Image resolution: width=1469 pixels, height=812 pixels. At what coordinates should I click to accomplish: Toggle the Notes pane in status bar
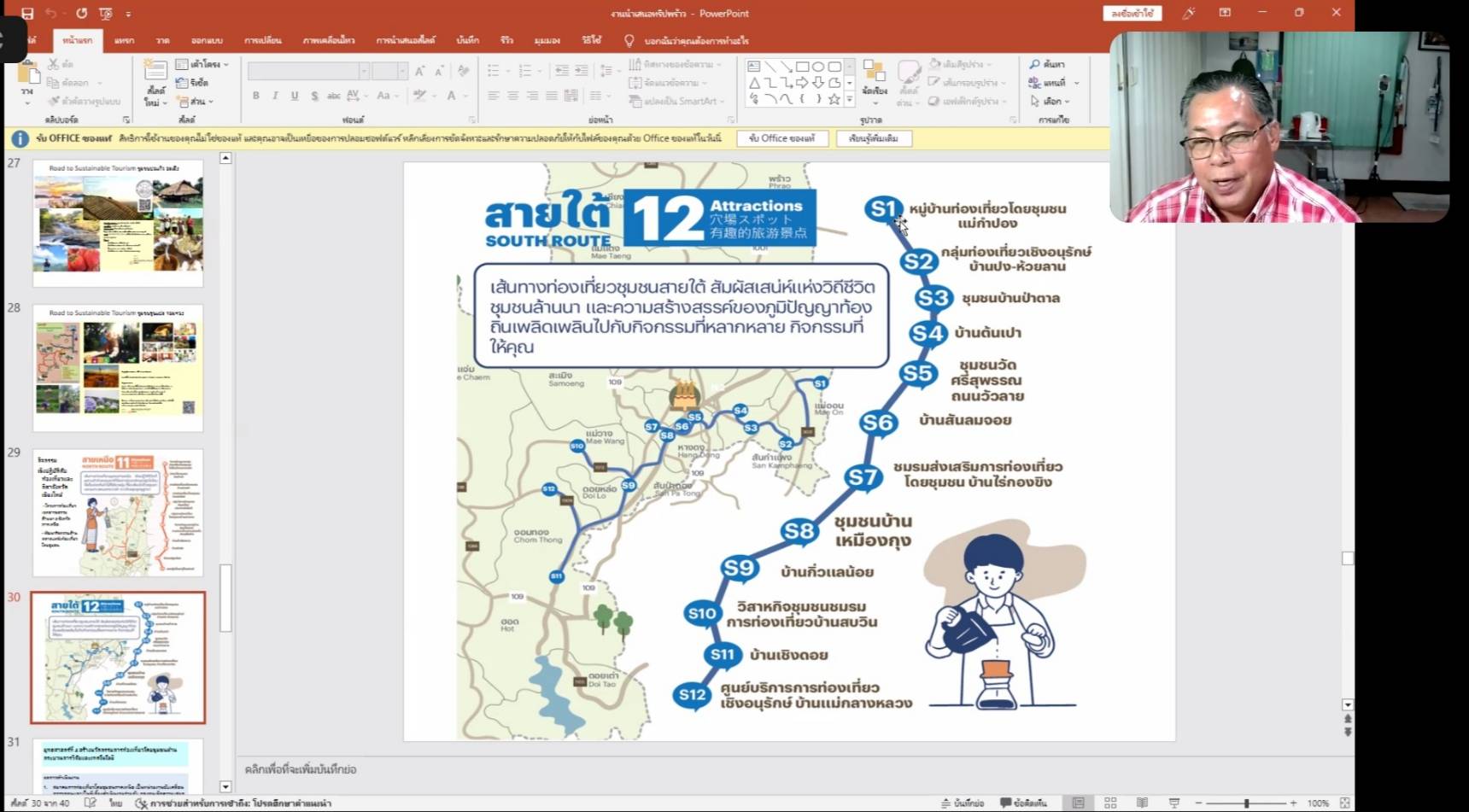pos(963,803)
